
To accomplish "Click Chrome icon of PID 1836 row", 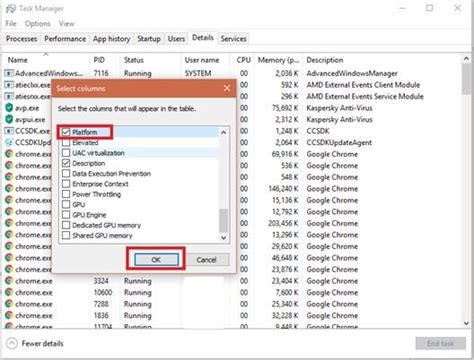I will [9, 315].
